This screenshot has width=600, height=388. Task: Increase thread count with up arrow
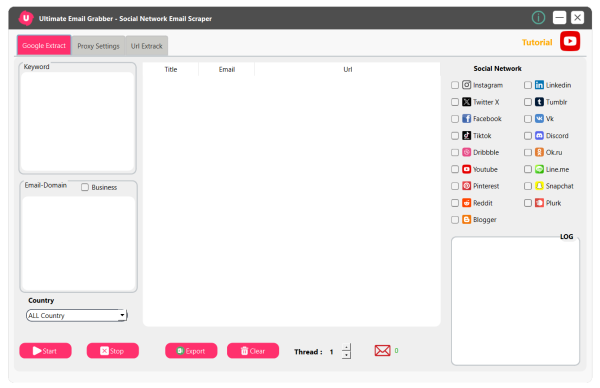346,347
